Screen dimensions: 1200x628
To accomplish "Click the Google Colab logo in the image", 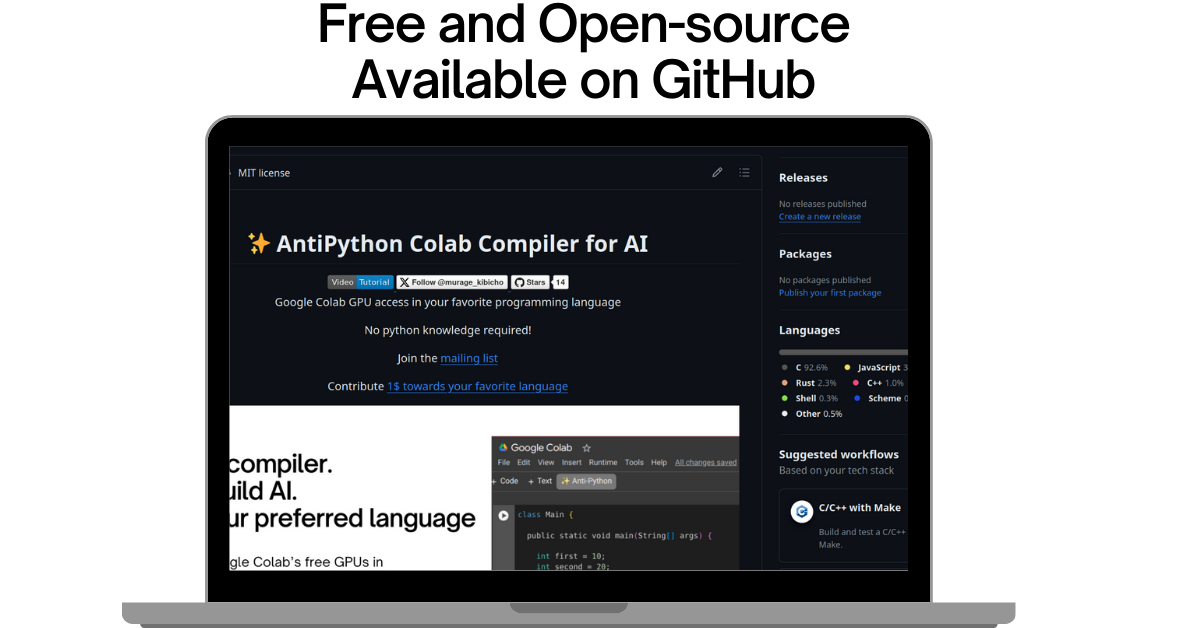I will point(504,448).
